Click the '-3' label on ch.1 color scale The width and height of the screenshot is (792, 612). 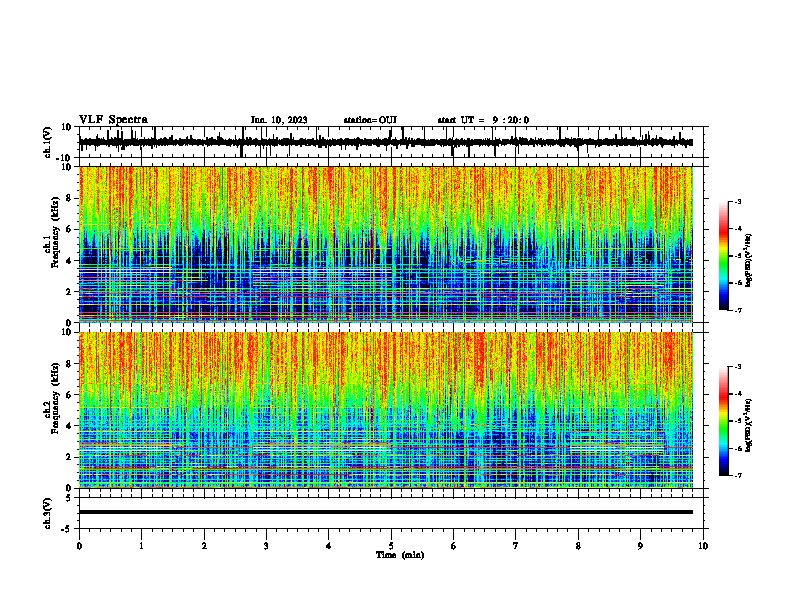(x=738, y=201)
